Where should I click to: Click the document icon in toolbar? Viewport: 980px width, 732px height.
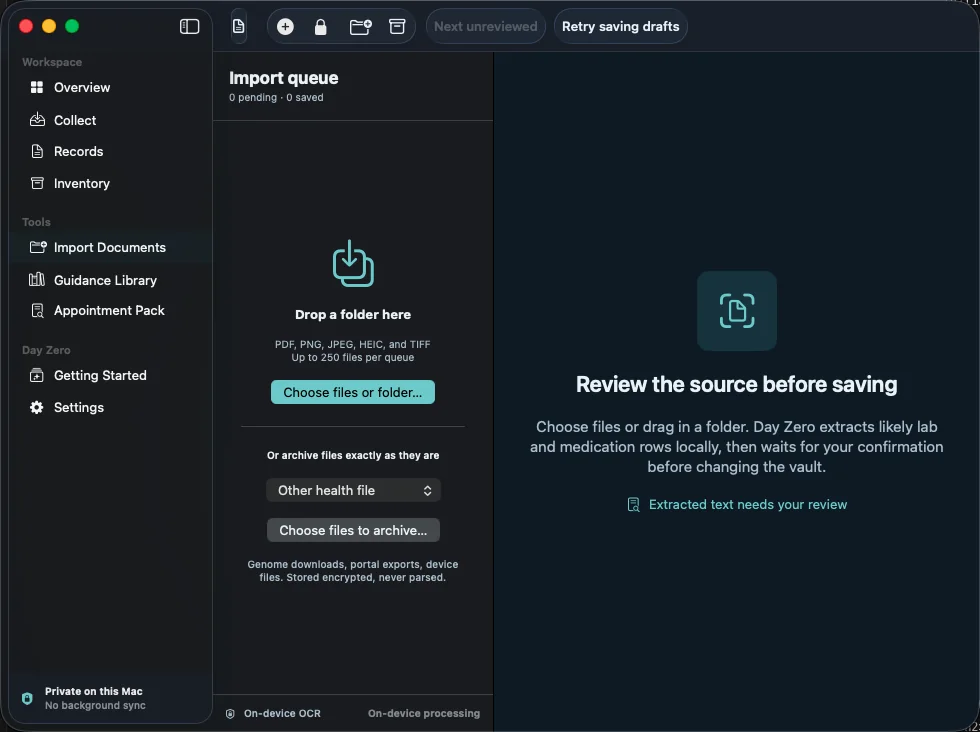tap(238, 26)
